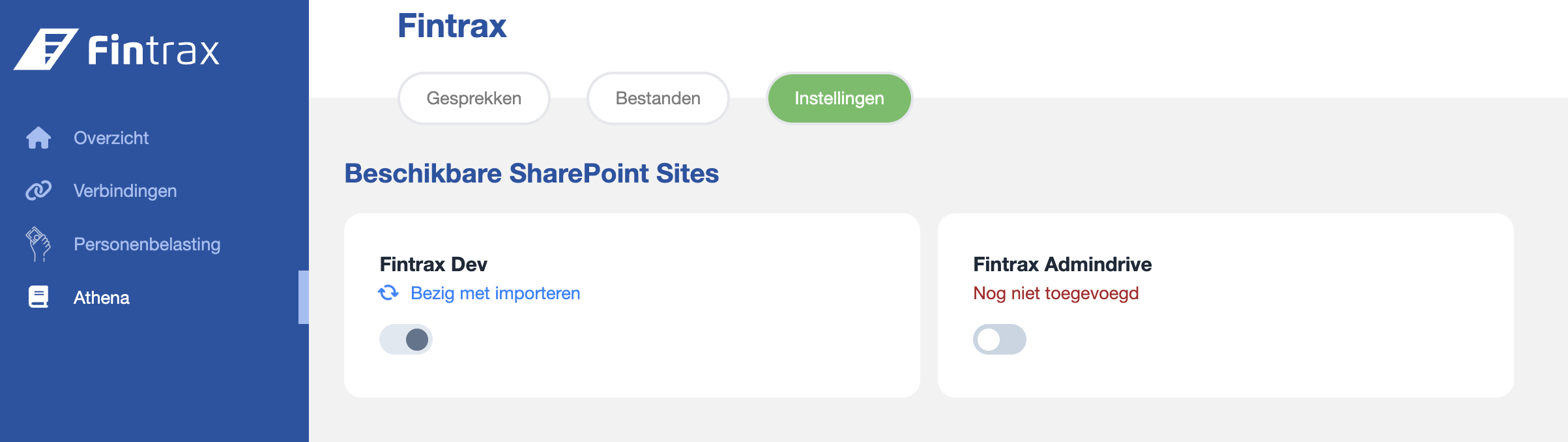Image resolution: width=1568 pixels, height=442 pixels.
Task: Select Athena in the sidebar
Action: pyautogui.click(x=102, y=298)
